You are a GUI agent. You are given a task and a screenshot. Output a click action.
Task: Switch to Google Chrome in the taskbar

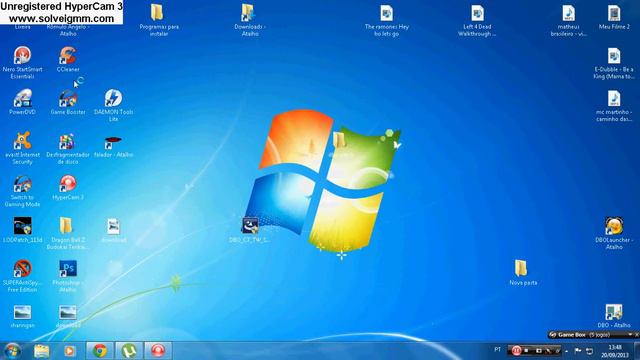click(x=100, y=351)
